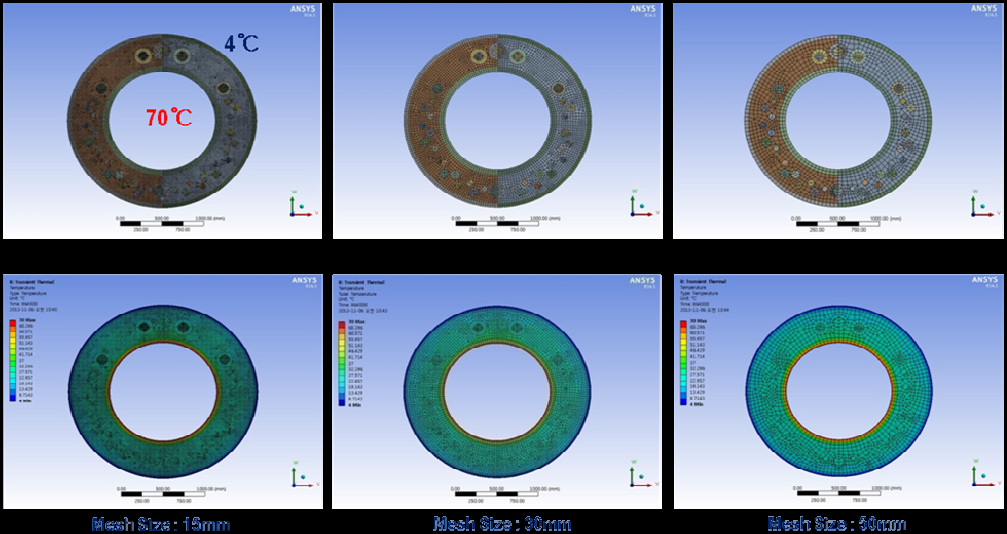This screenshot has width=1007, height=534.
Task: Click the "Mesh Size : 15mm" caption
Action: (151, 523)
